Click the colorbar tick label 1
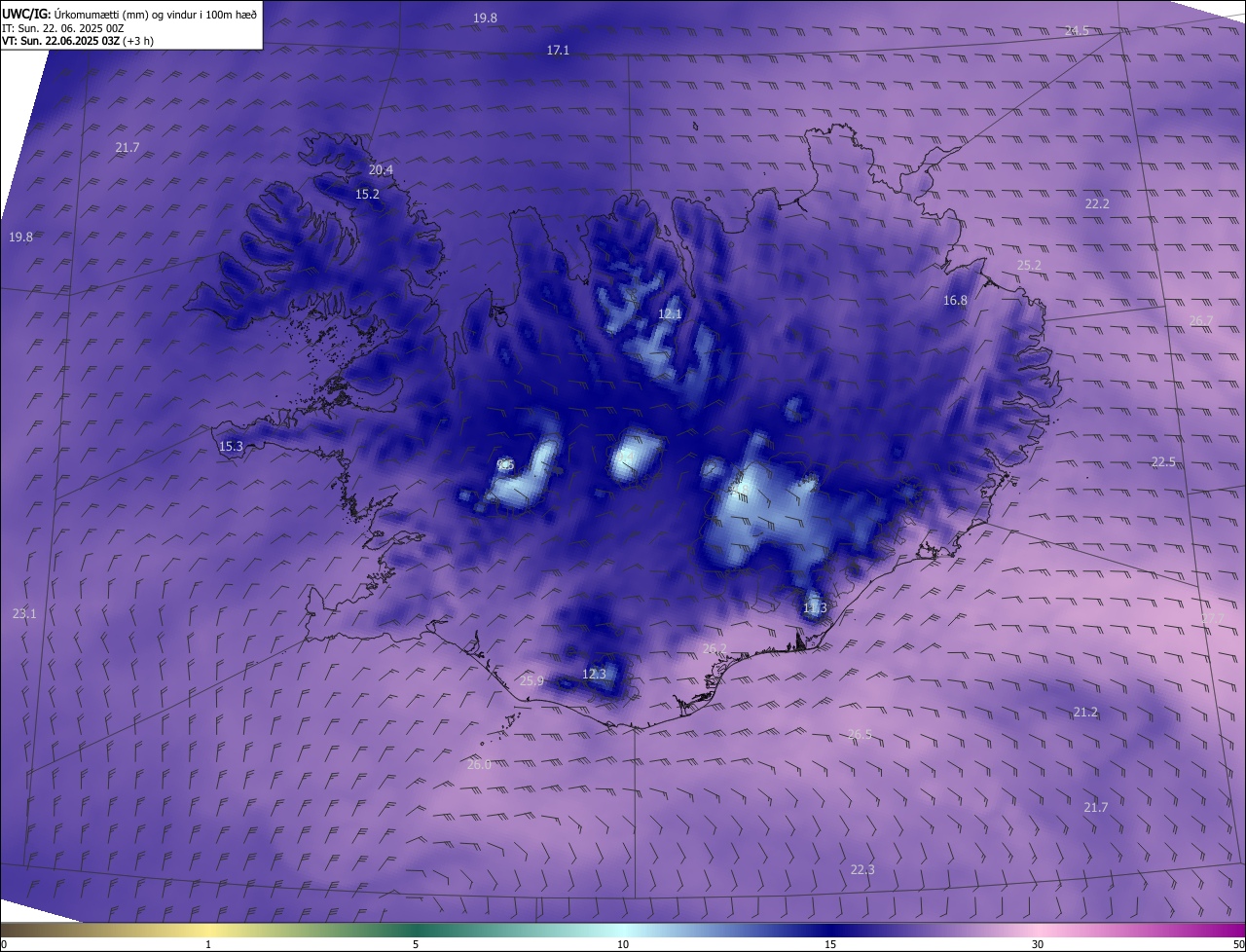 point(208,945)
